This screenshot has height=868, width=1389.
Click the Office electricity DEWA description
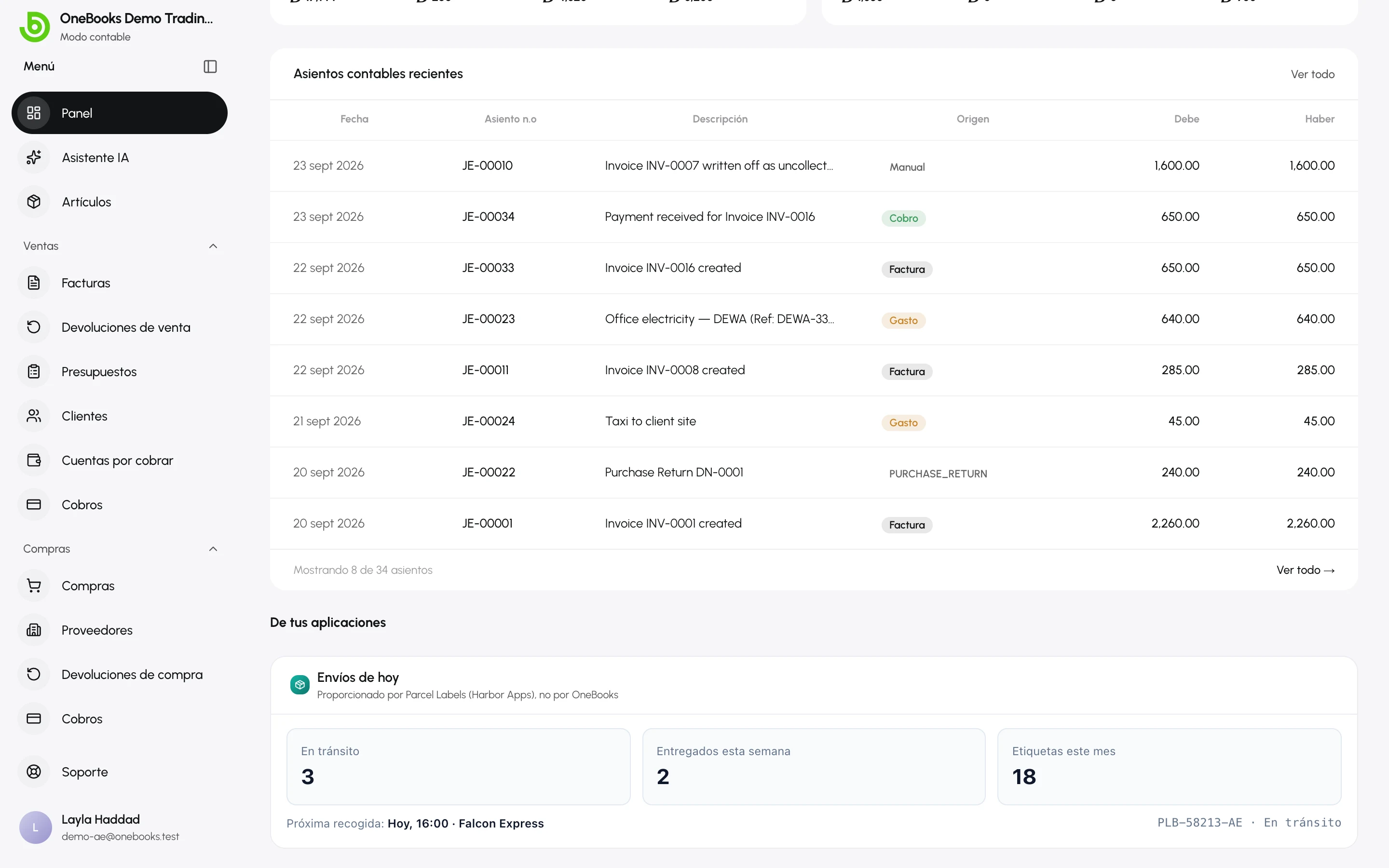coord(719,319)
